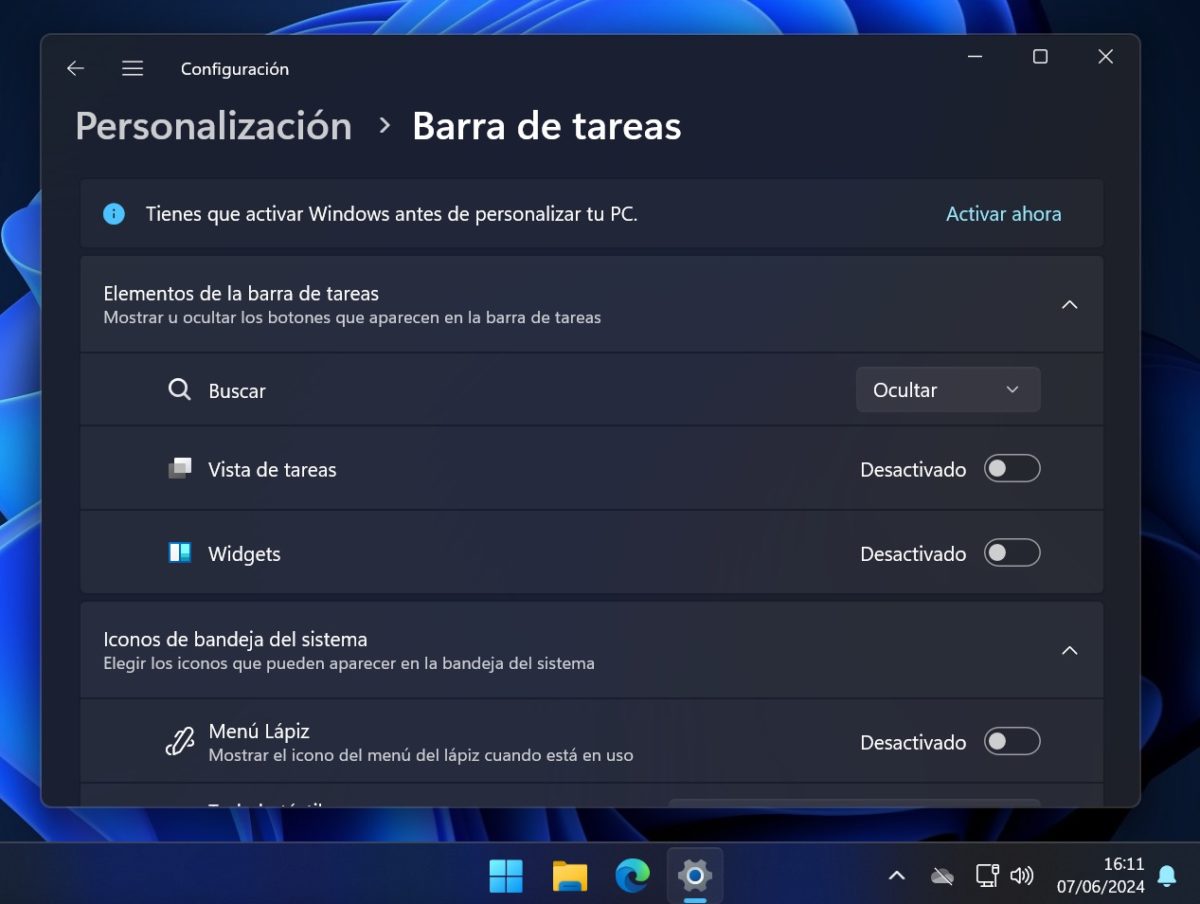Click 'Mostrar el icono del menú del lápiz' description
1200x904 pixels.
421,756
